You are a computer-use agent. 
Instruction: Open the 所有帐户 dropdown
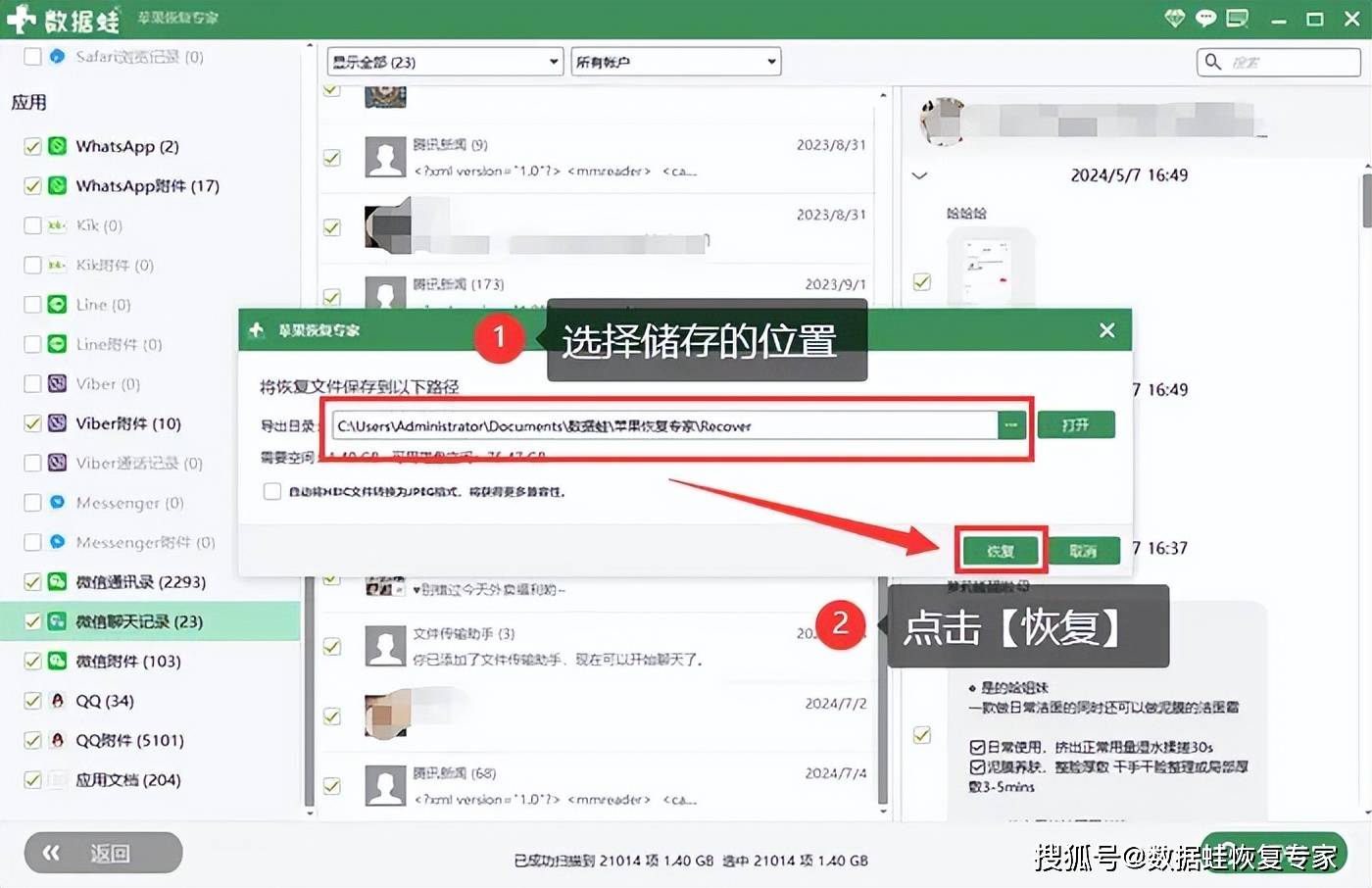676,62
